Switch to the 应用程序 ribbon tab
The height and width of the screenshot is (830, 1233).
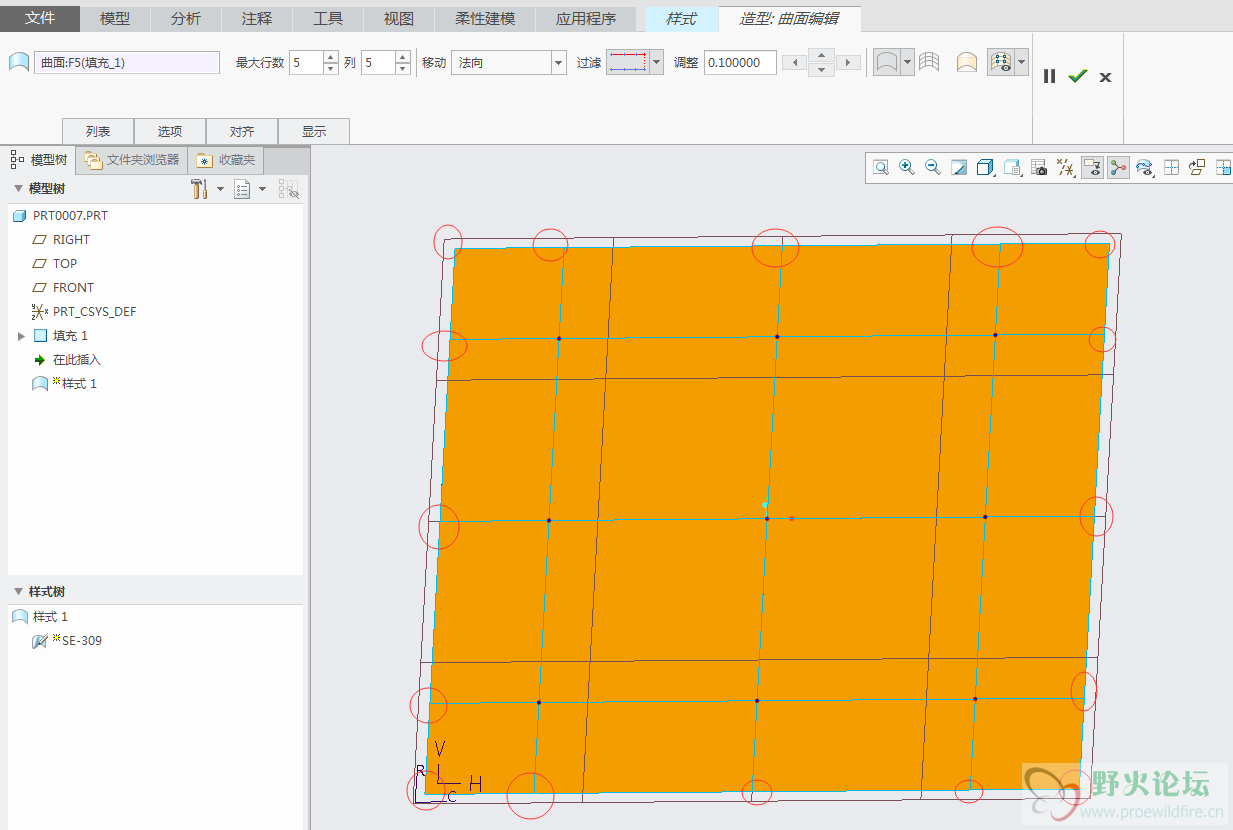pos(586,18)
